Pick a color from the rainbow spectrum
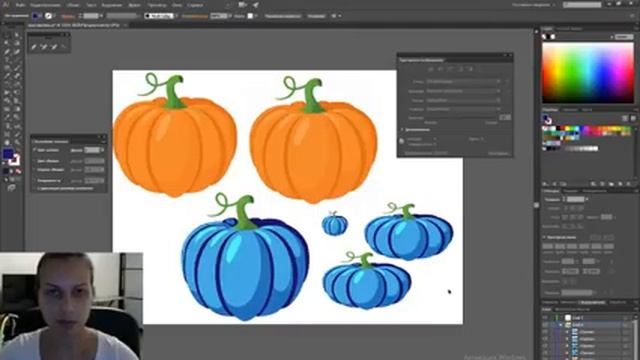The image size is (640, 360). [588, 73]
